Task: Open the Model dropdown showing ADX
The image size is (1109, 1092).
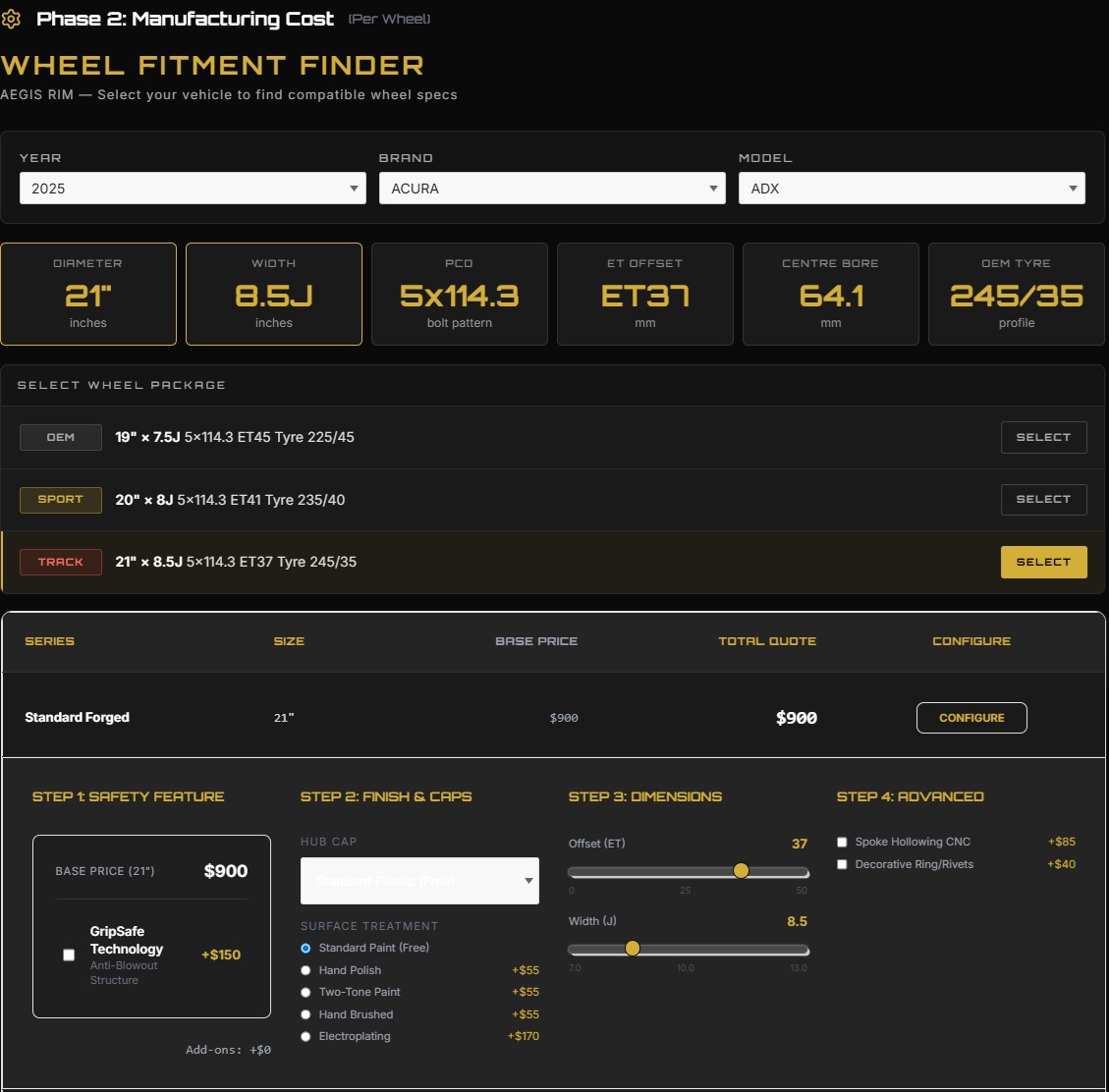Action: click(912, 189)
